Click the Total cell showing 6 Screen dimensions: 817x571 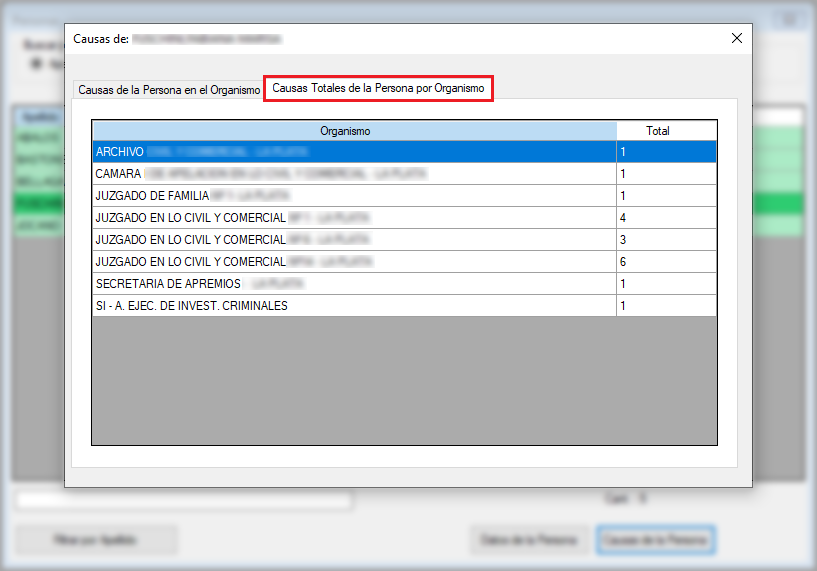coord(665,262)
